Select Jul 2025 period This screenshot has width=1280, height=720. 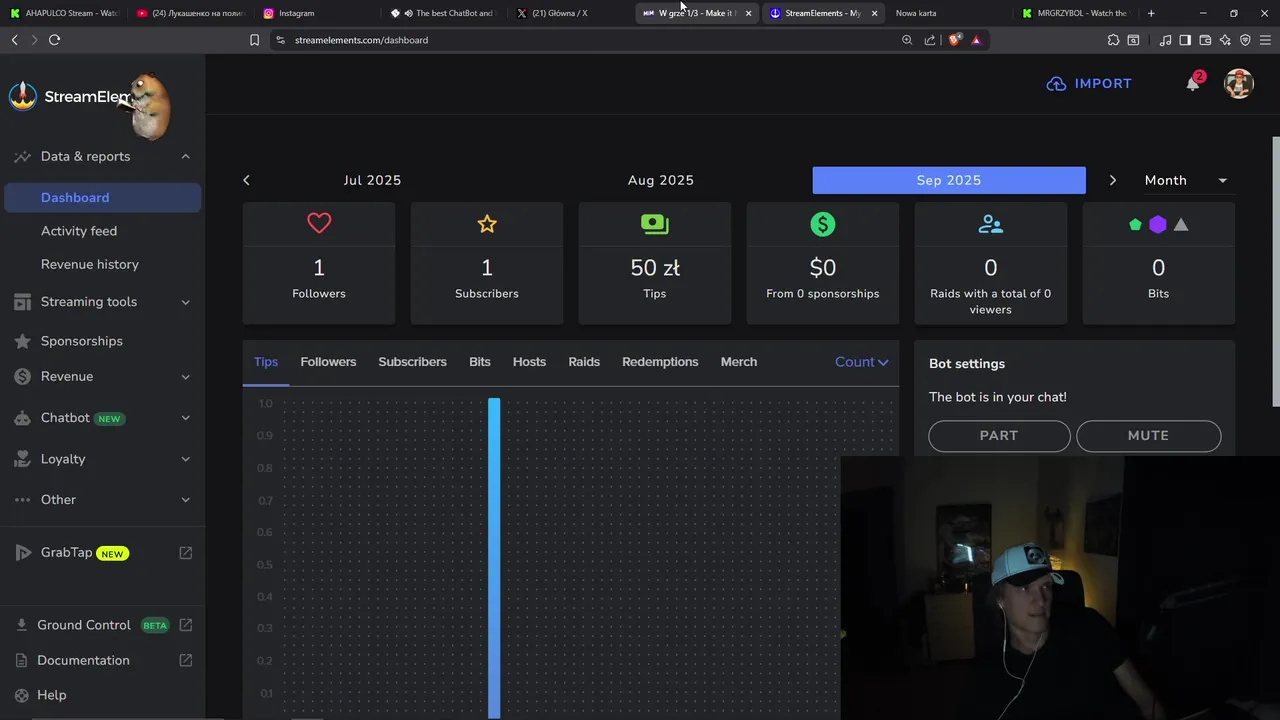(372, 180)
